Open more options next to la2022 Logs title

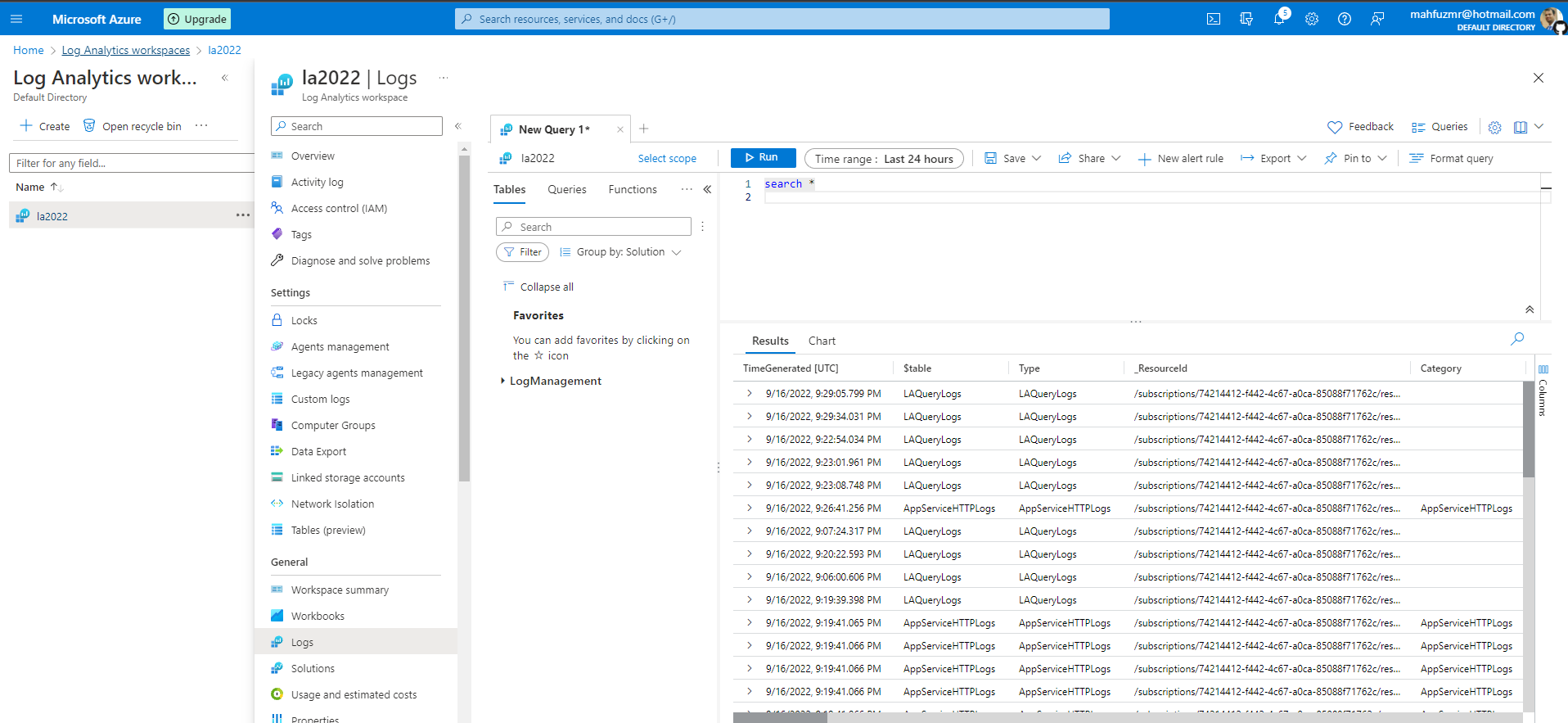tap(444, 78)
